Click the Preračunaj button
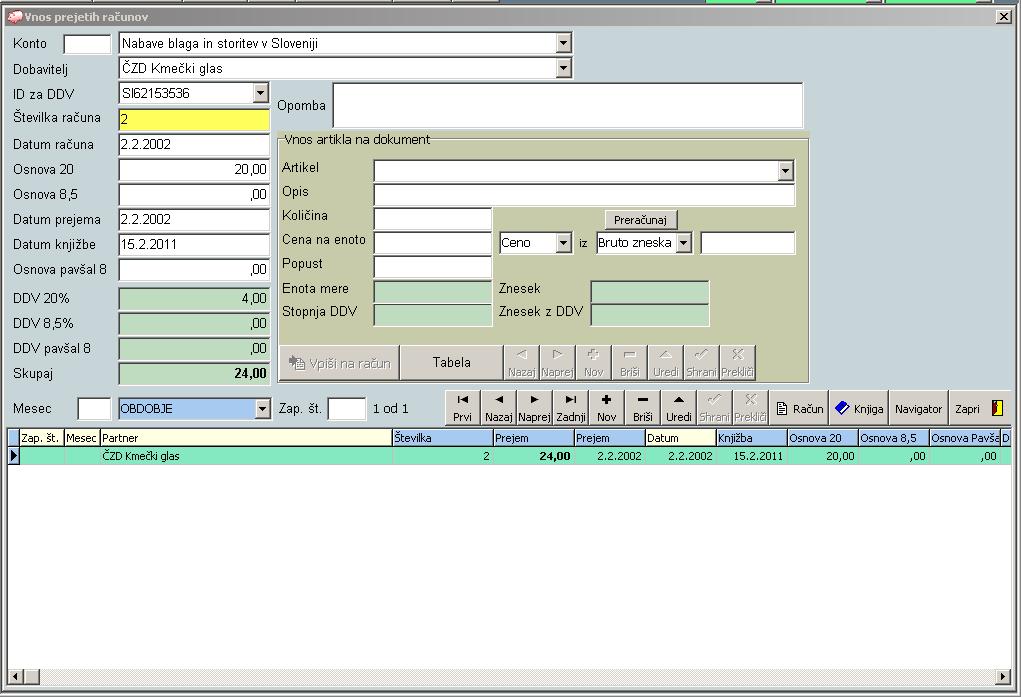The image size is (1021, 697). click(x=641, y=219)
